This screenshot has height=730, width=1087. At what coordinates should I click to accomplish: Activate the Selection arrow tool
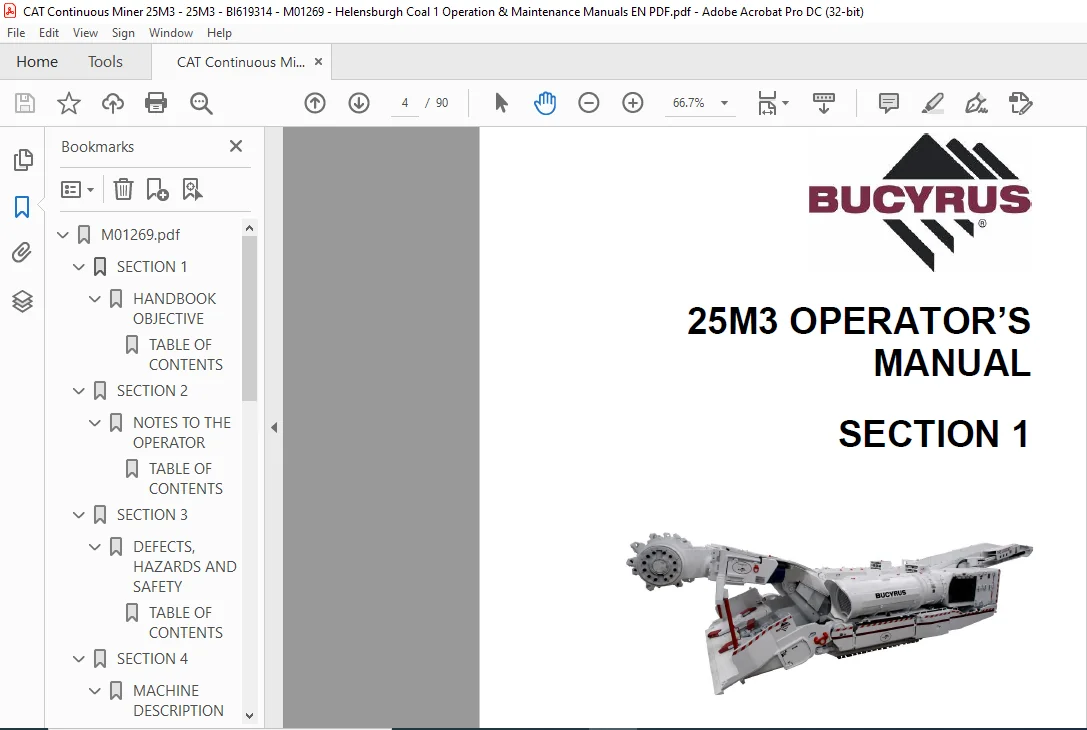(x=501, y=103)
